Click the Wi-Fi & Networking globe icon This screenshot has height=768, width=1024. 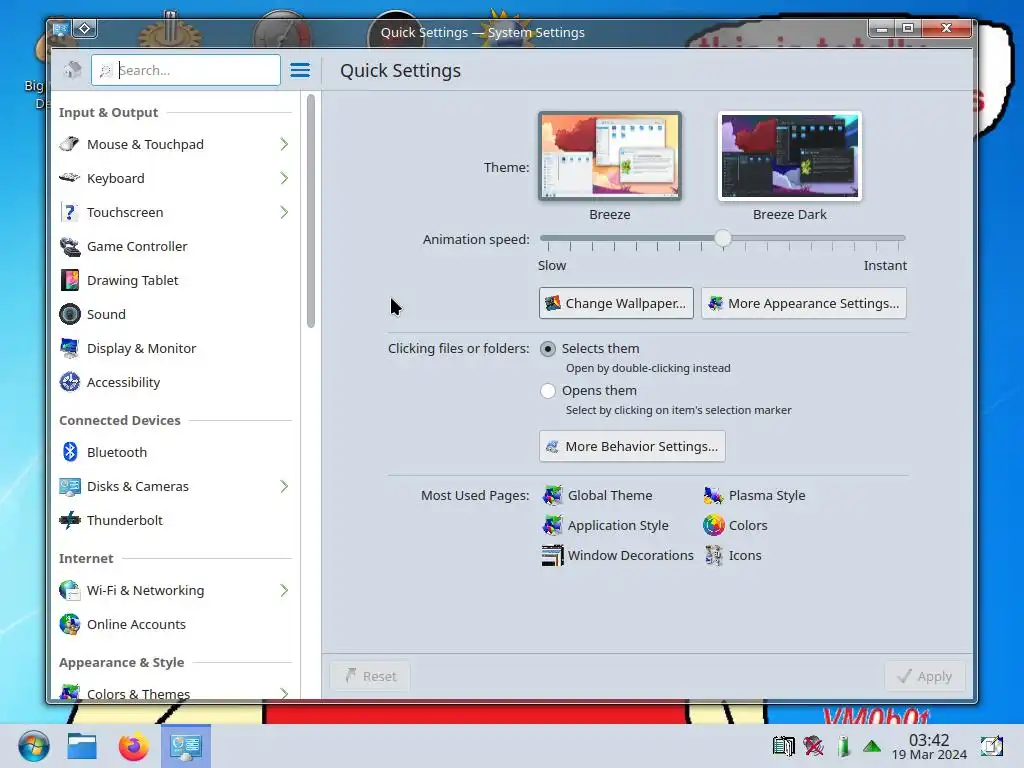(69, 590)
